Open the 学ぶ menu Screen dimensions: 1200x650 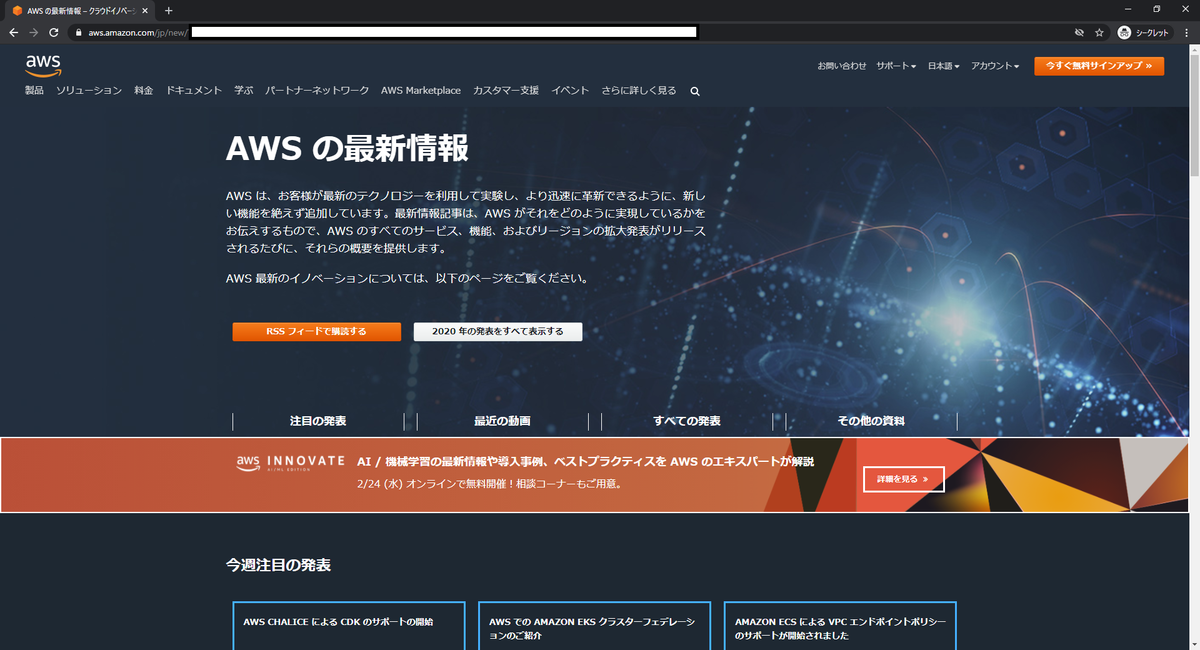click(x=244, y=90)
